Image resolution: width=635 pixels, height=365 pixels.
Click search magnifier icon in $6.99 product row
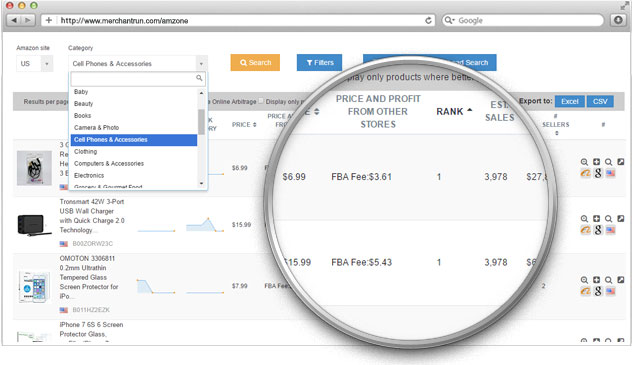[608, 162]
